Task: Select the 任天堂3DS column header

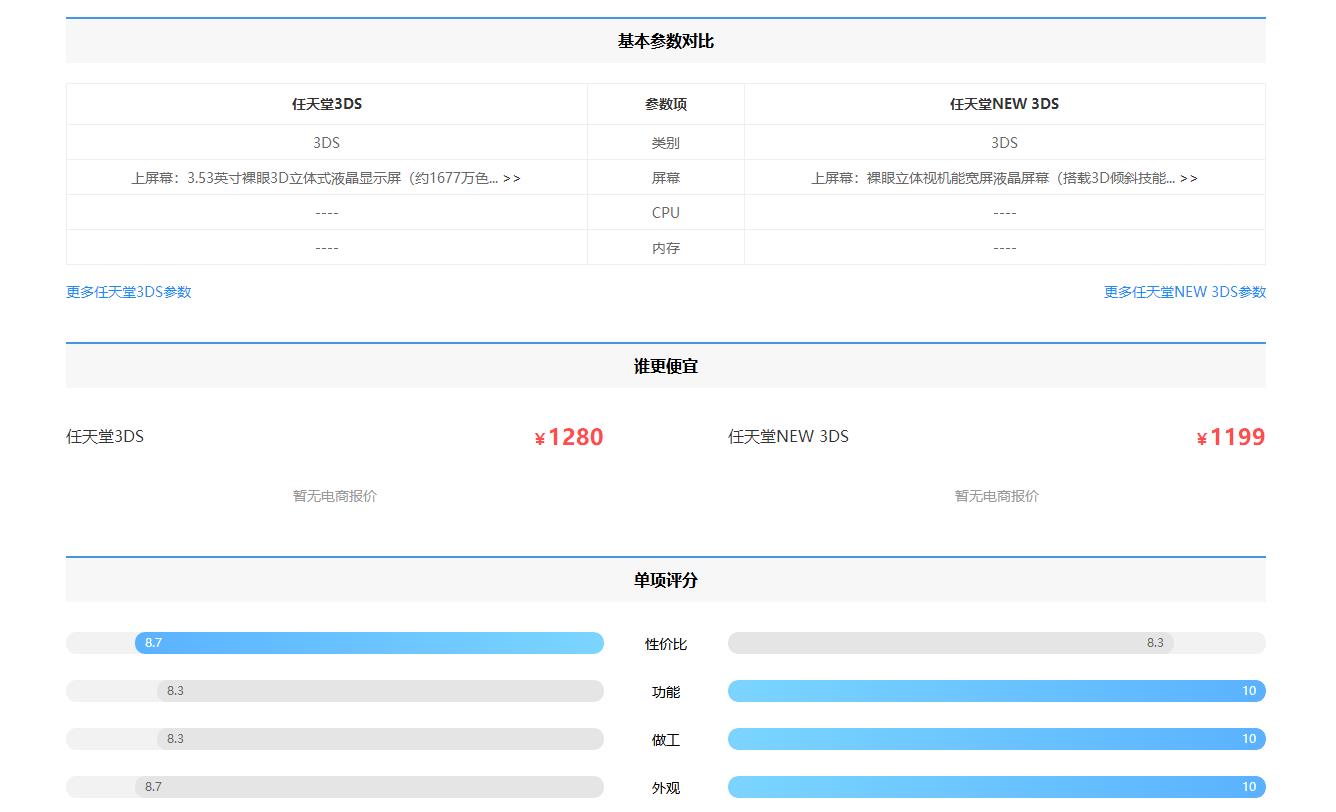Action: tap(326, 104)
